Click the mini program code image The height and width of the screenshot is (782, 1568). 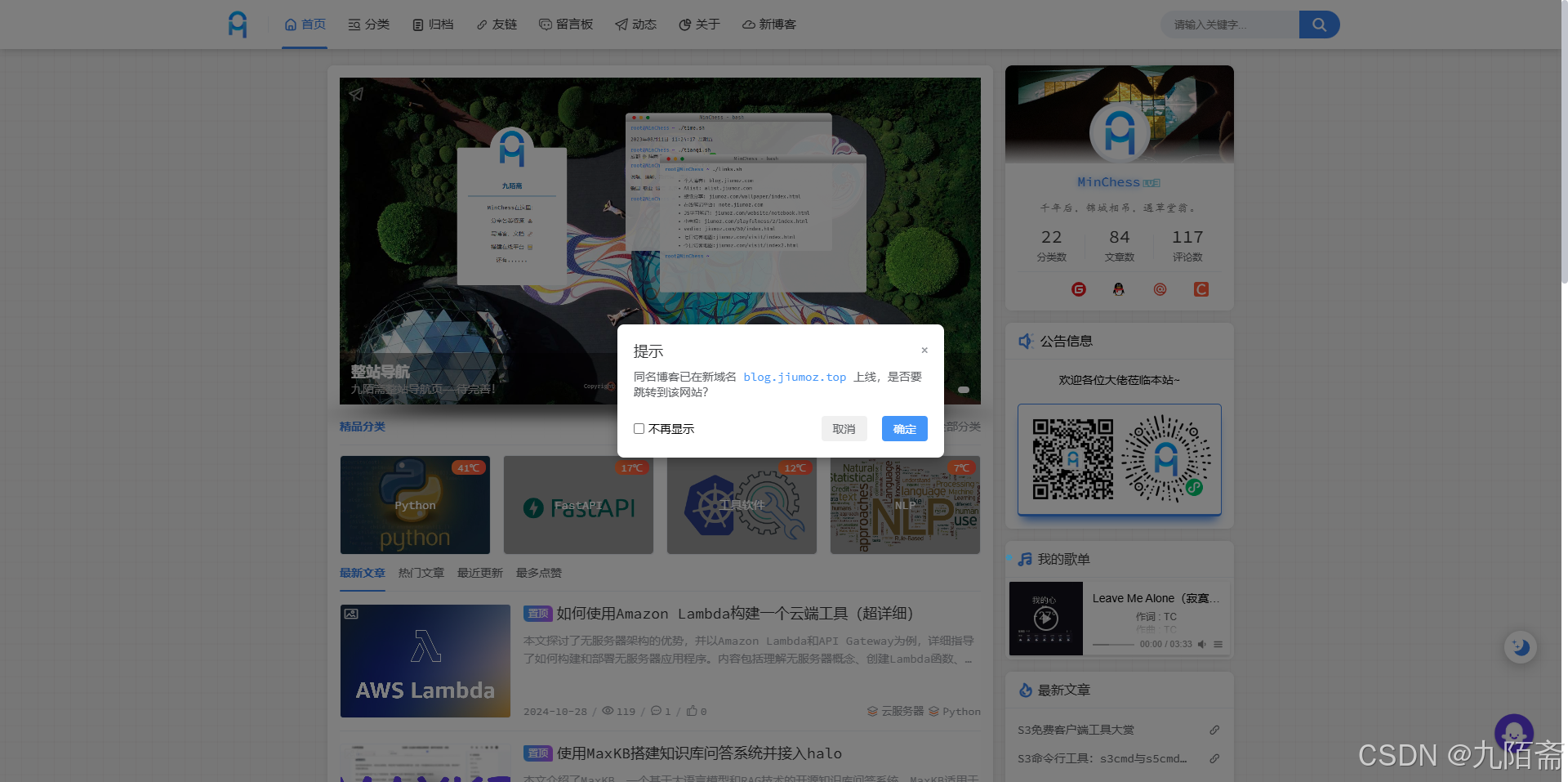[1166, 459]
